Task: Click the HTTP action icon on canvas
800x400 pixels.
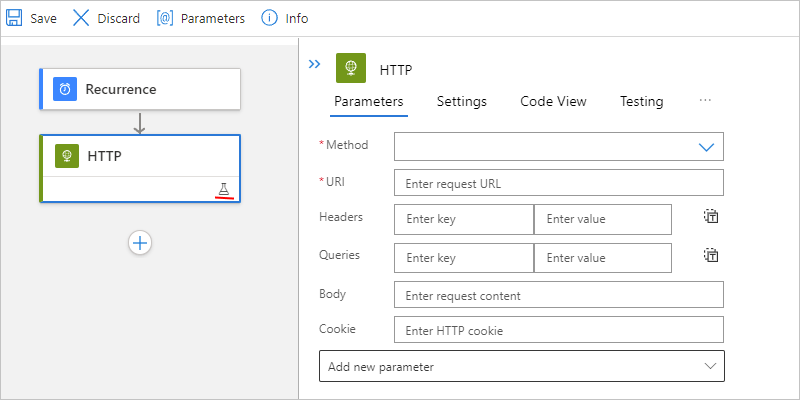Action: pyautogui.click(x=67, y=156)
